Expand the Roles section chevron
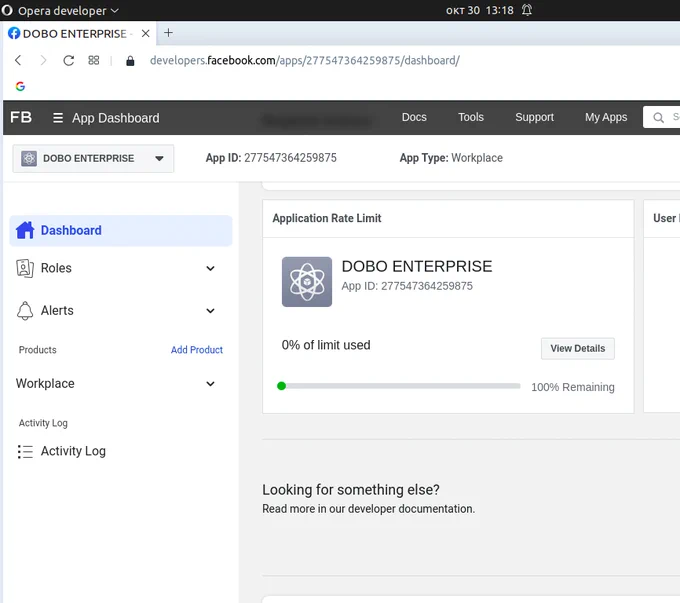 point(210,269)
